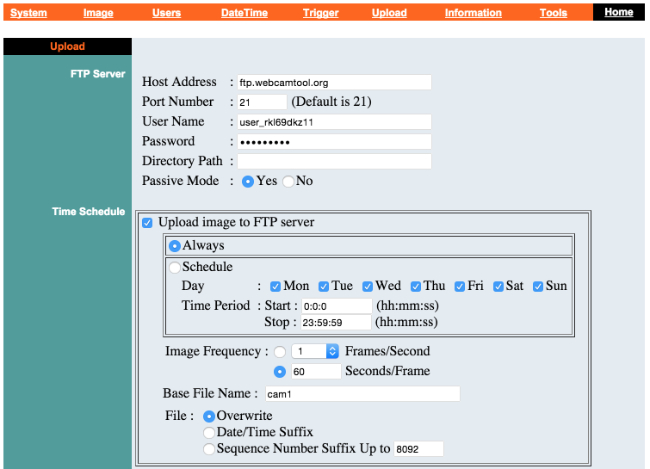The image size is (650, 469).
Task: Click the Seconds/Frame value field
Action: [316, 371]
